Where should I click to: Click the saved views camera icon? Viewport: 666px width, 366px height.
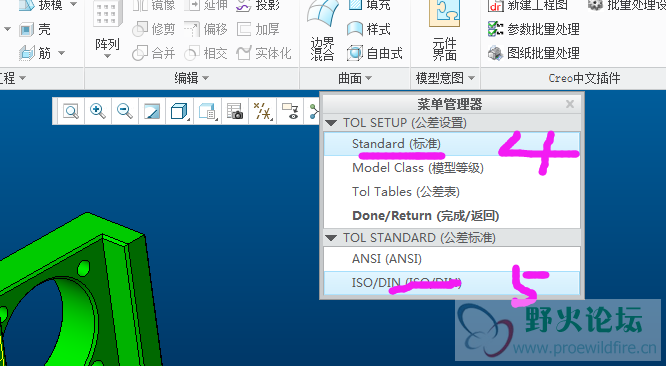234,111
